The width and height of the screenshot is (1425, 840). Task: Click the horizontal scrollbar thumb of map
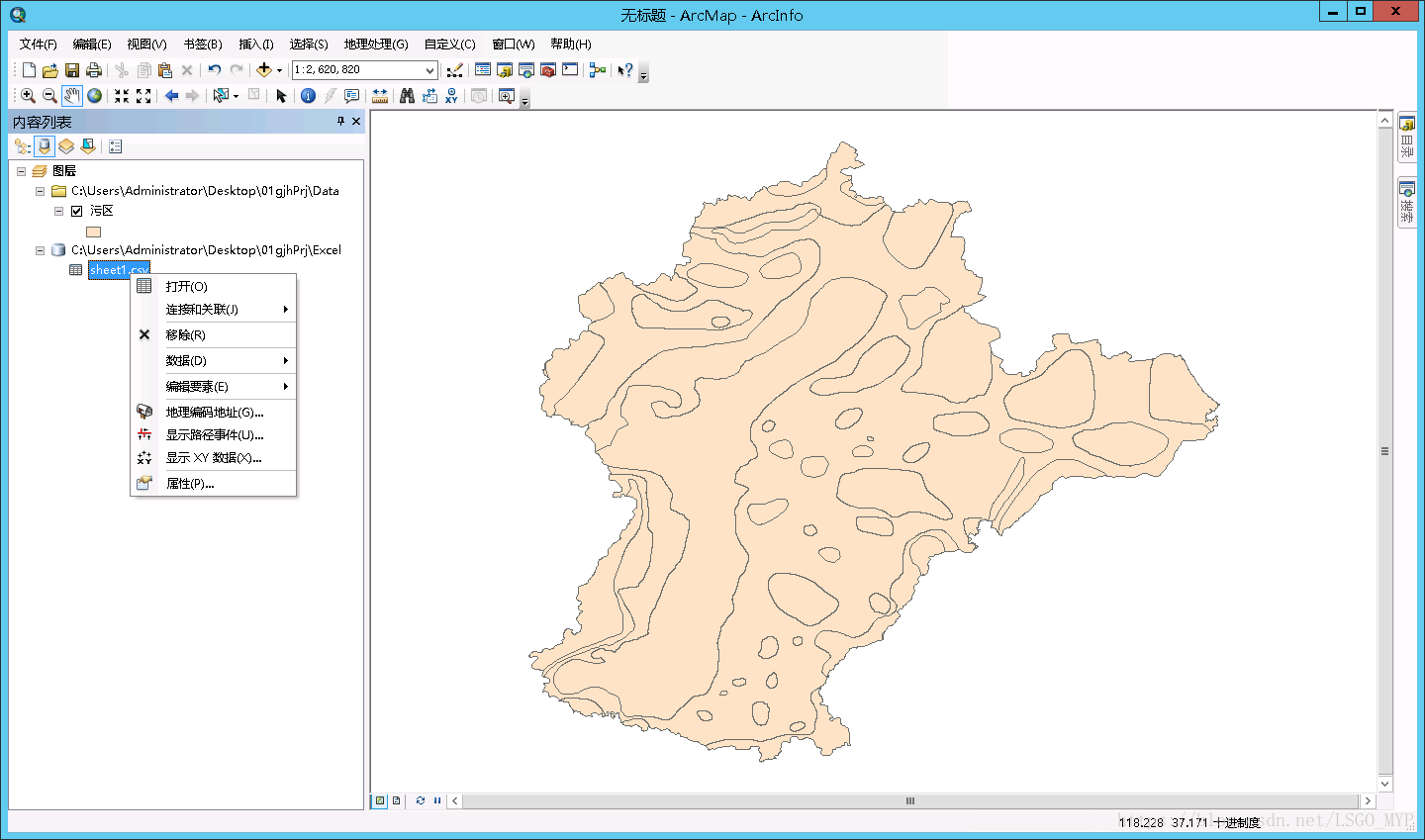click(910, 801)
